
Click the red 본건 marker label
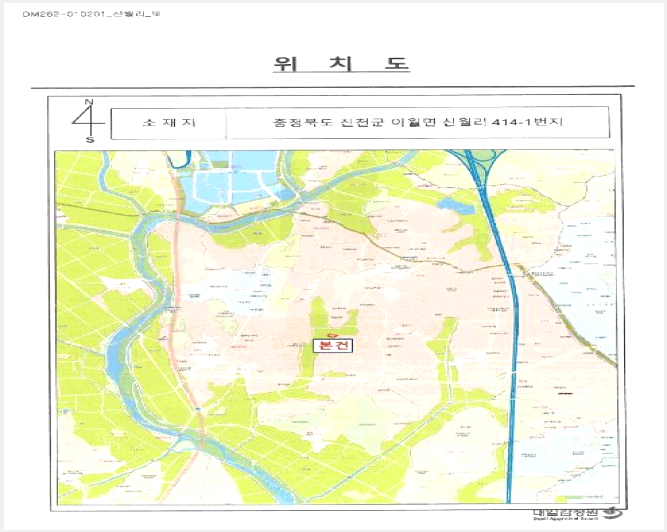[333, 345]
